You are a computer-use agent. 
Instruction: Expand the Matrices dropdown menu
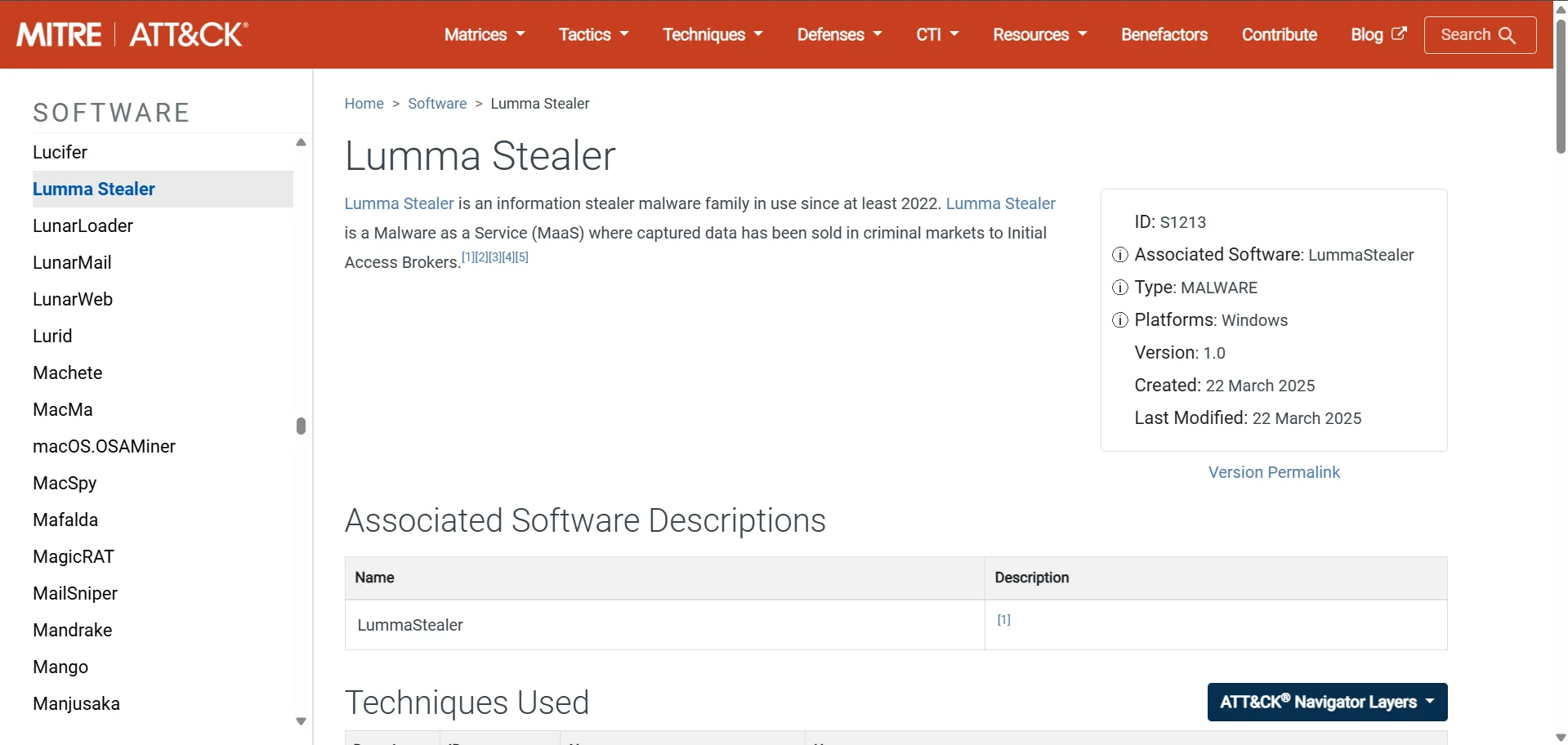(484, 34)
